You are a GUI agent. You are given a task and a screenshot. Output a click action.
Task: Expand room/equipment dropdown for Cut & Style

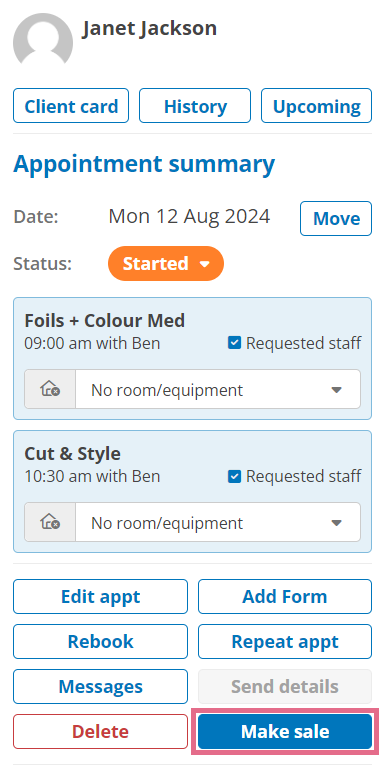(218, 522)
